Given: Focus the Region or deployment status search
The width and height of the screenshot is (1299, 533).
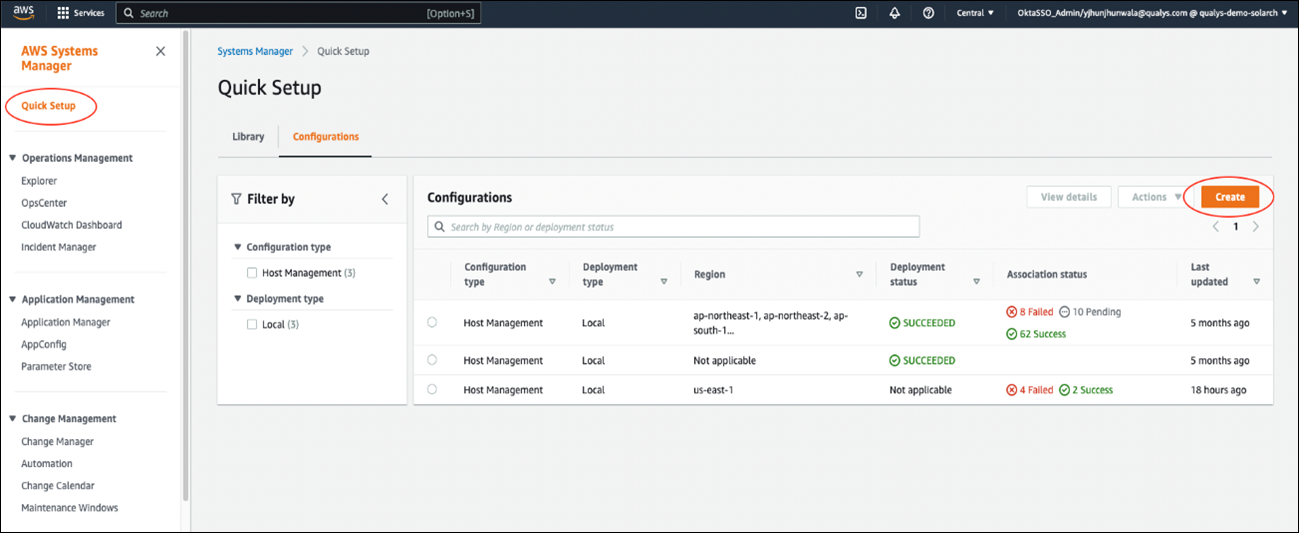Looking at the screenshot, I should pos(673,227).
